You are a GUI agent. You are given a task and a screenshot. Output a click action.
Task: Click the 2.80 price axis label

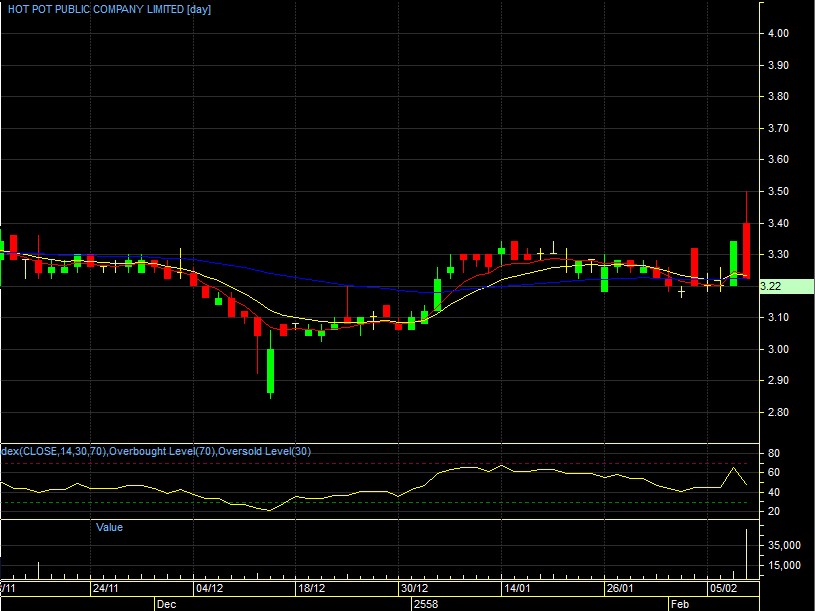[x=778, y=413]
